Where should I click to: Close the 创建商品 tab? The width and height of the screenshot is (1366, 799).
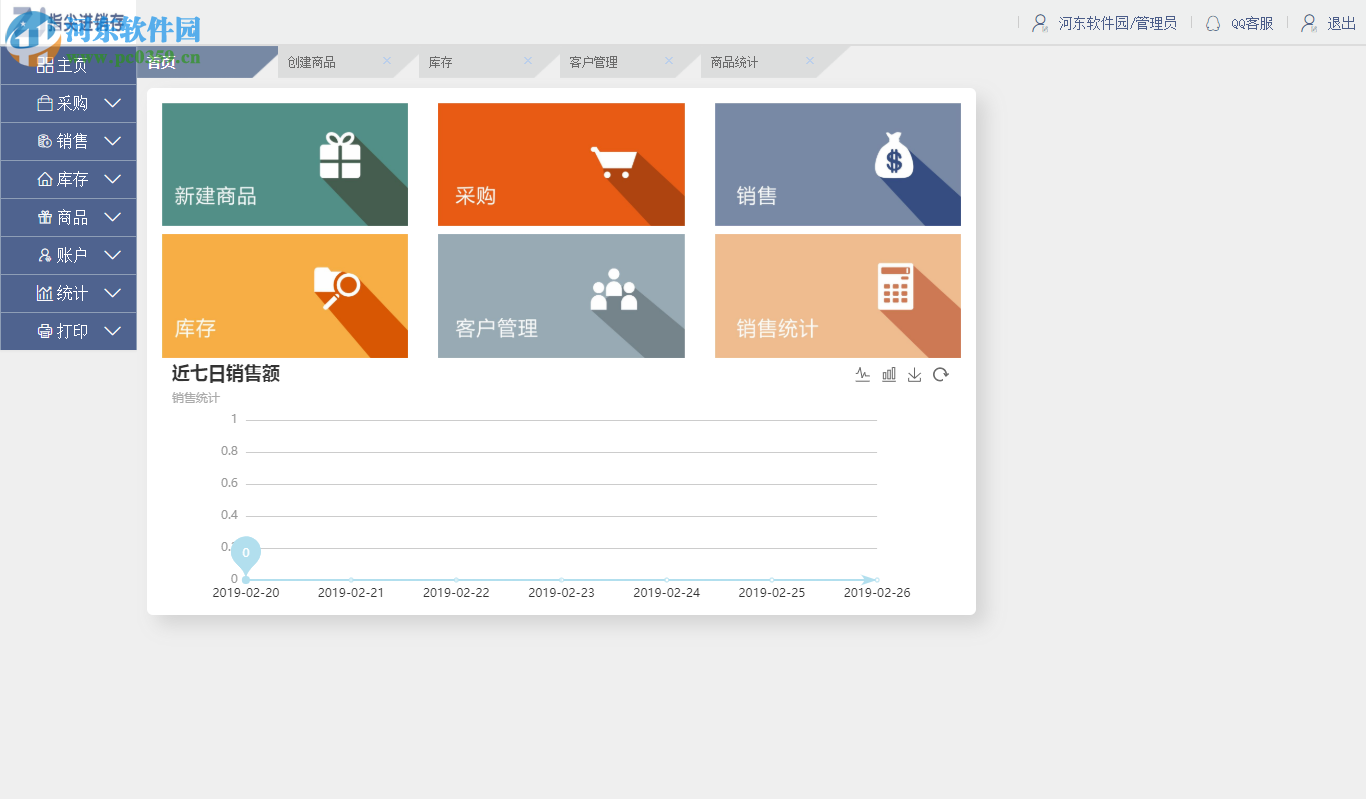click(x=387, y=61)
